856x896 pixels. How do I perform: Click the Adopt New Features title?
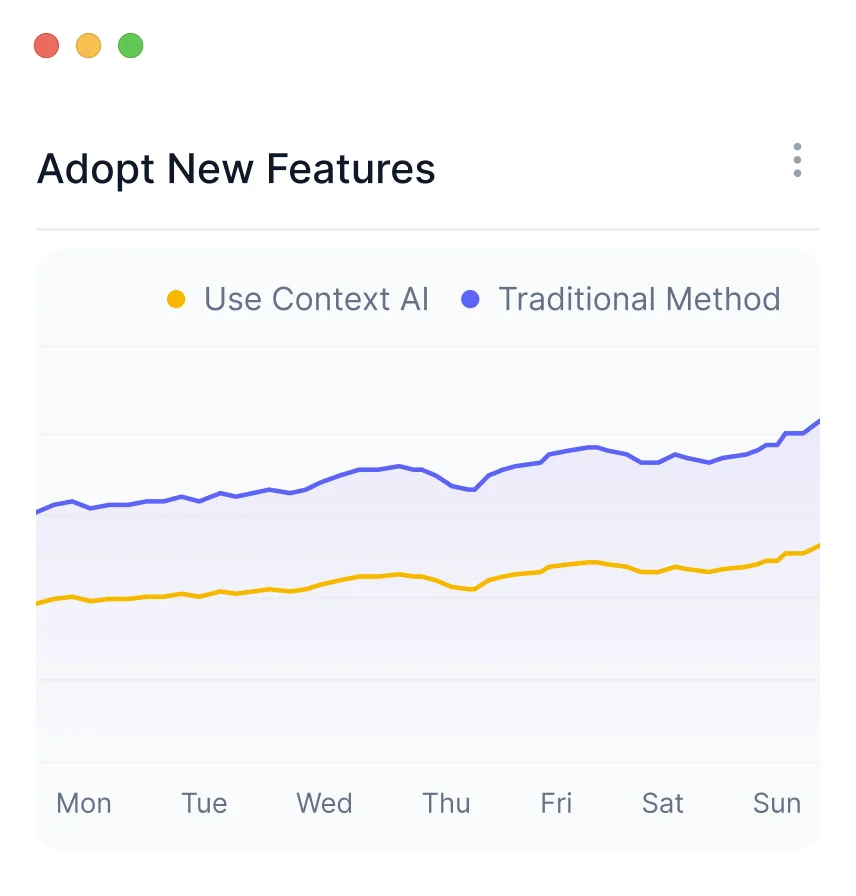coord(236,169)
